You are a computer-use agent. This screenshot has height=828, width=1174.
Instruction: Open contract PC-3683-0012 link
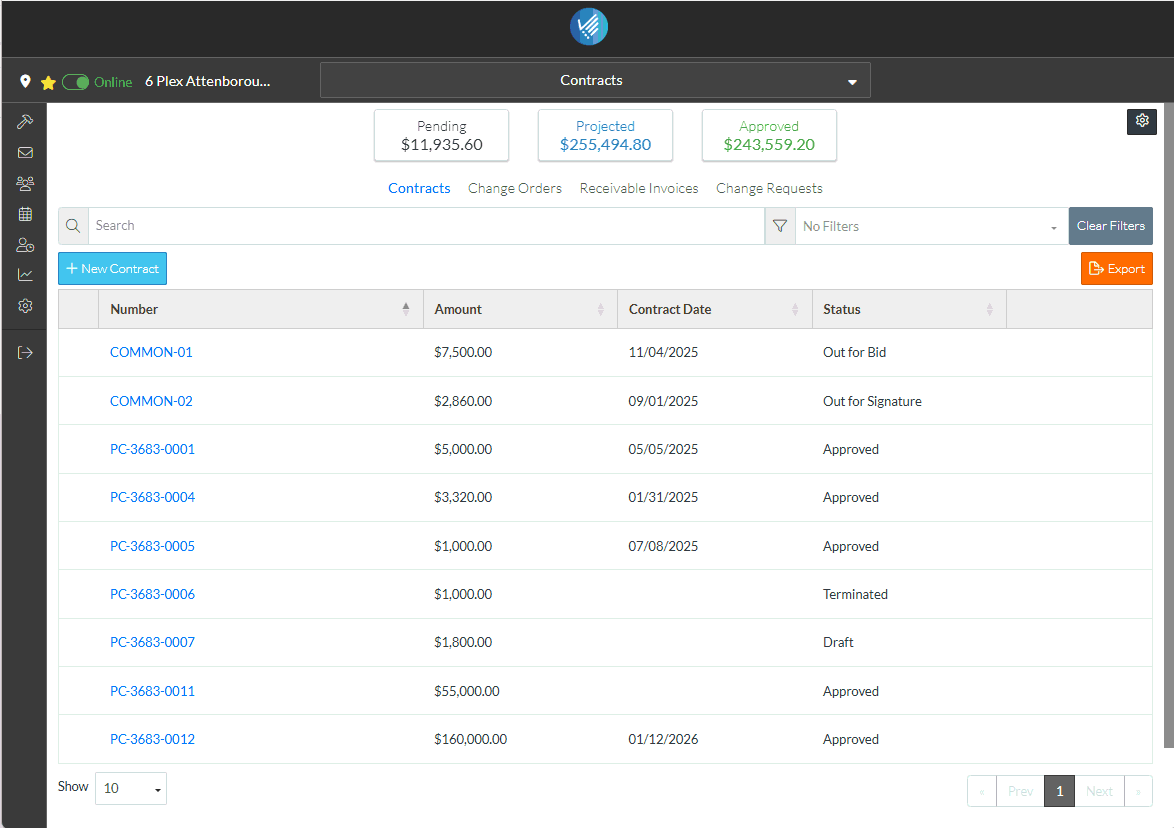coord(152,739)
